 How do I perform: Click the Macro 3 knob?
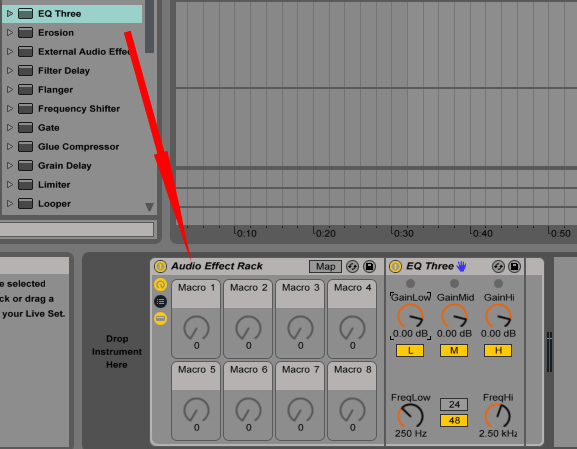[301, 328]
